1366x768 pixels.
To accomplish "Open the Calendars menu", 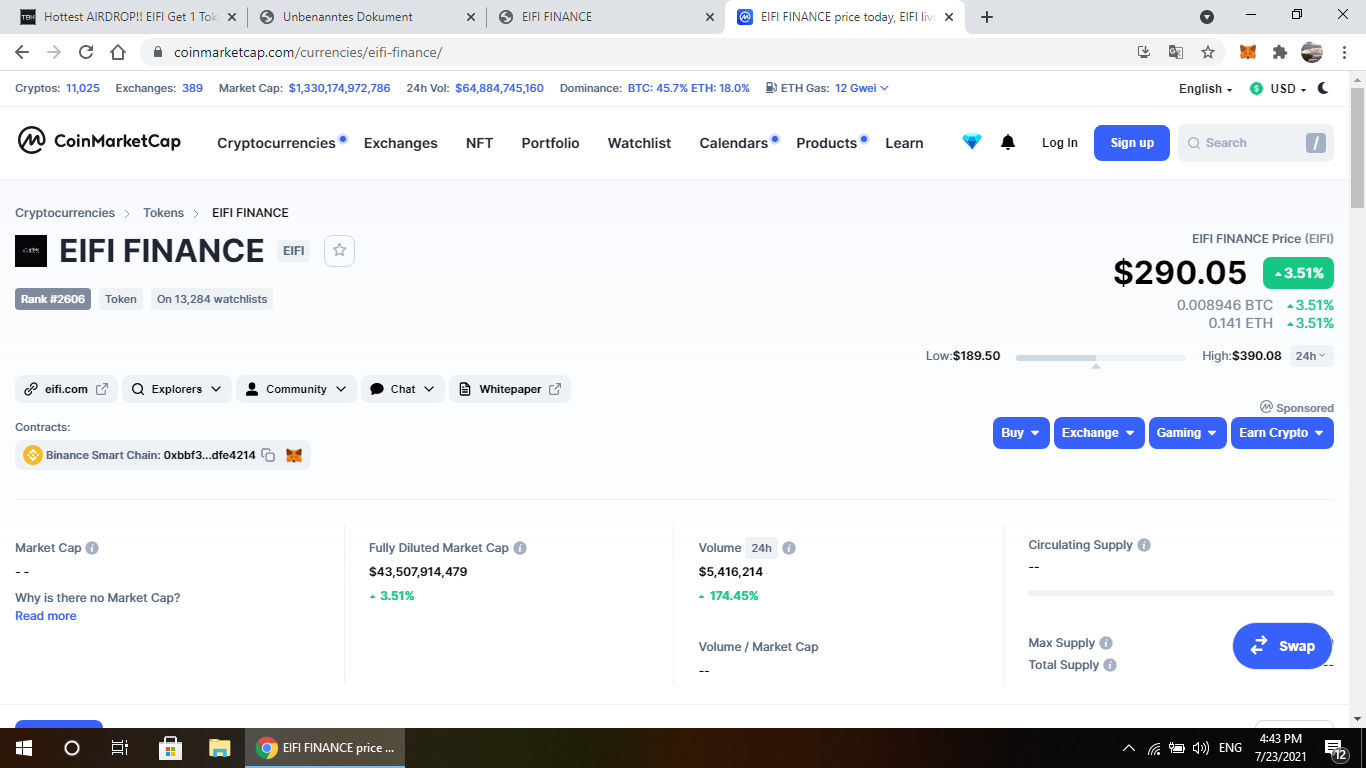I will 734,143.
